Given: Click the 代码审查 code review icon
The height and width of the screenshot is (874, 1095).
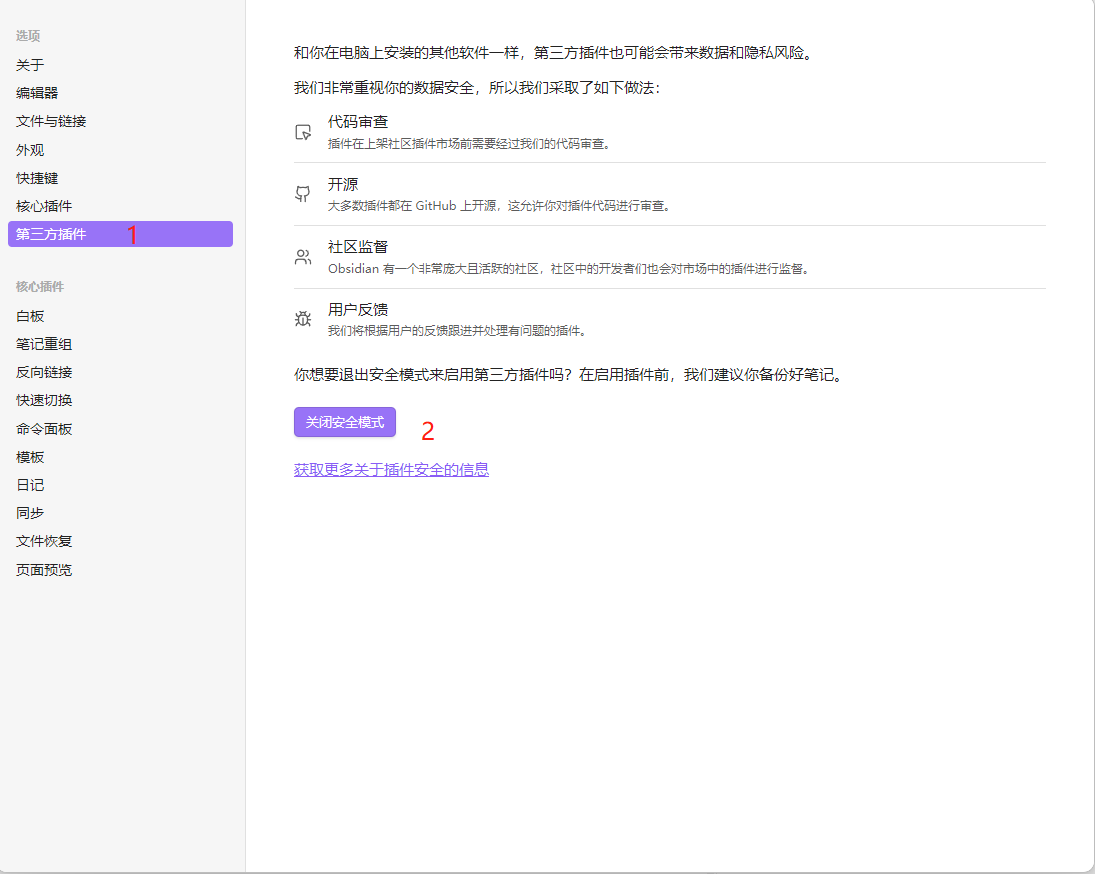Looking at the screenshot, I should (302, 130).
